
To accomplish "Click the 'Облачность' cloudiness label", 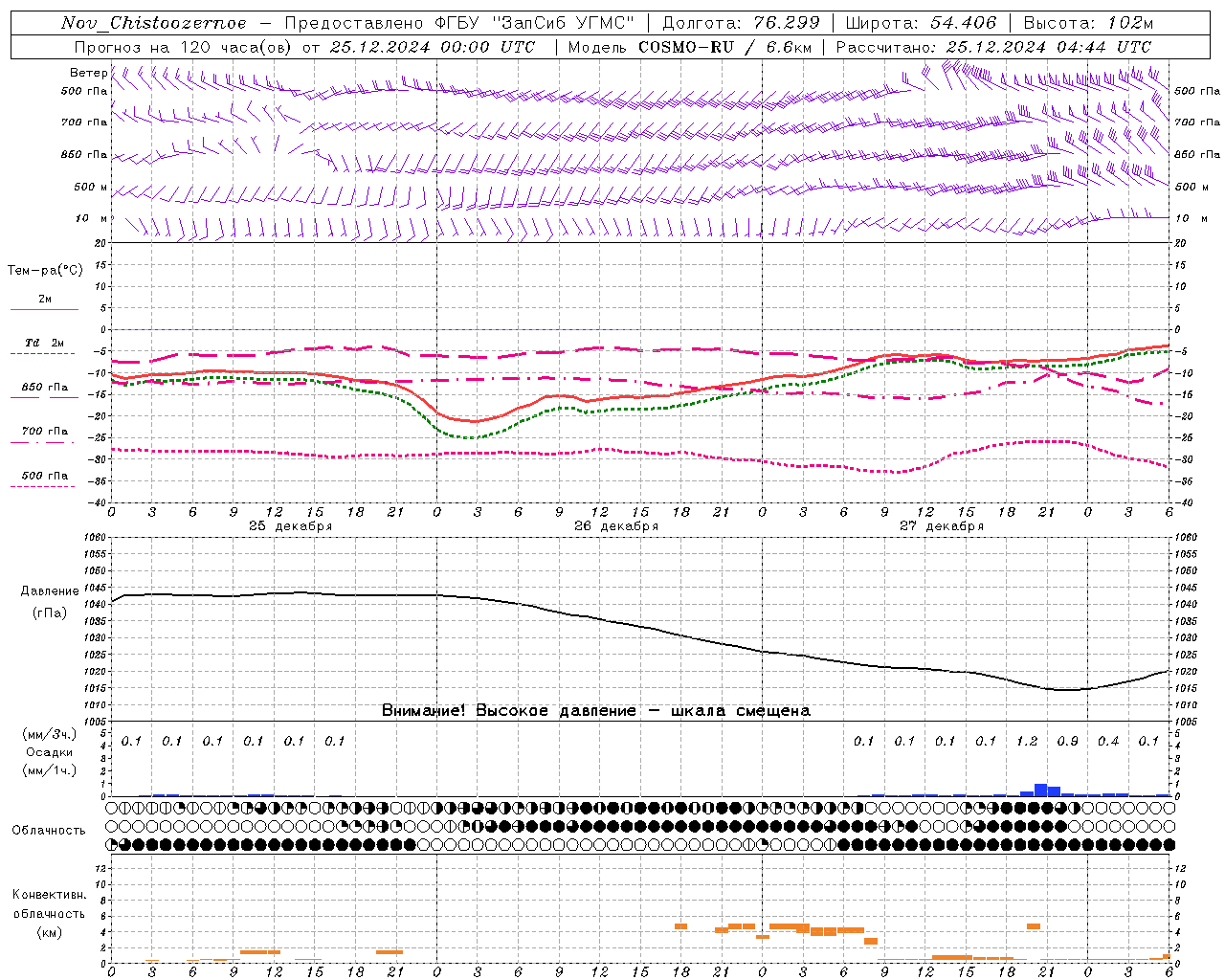I will (x=49, y=831).
